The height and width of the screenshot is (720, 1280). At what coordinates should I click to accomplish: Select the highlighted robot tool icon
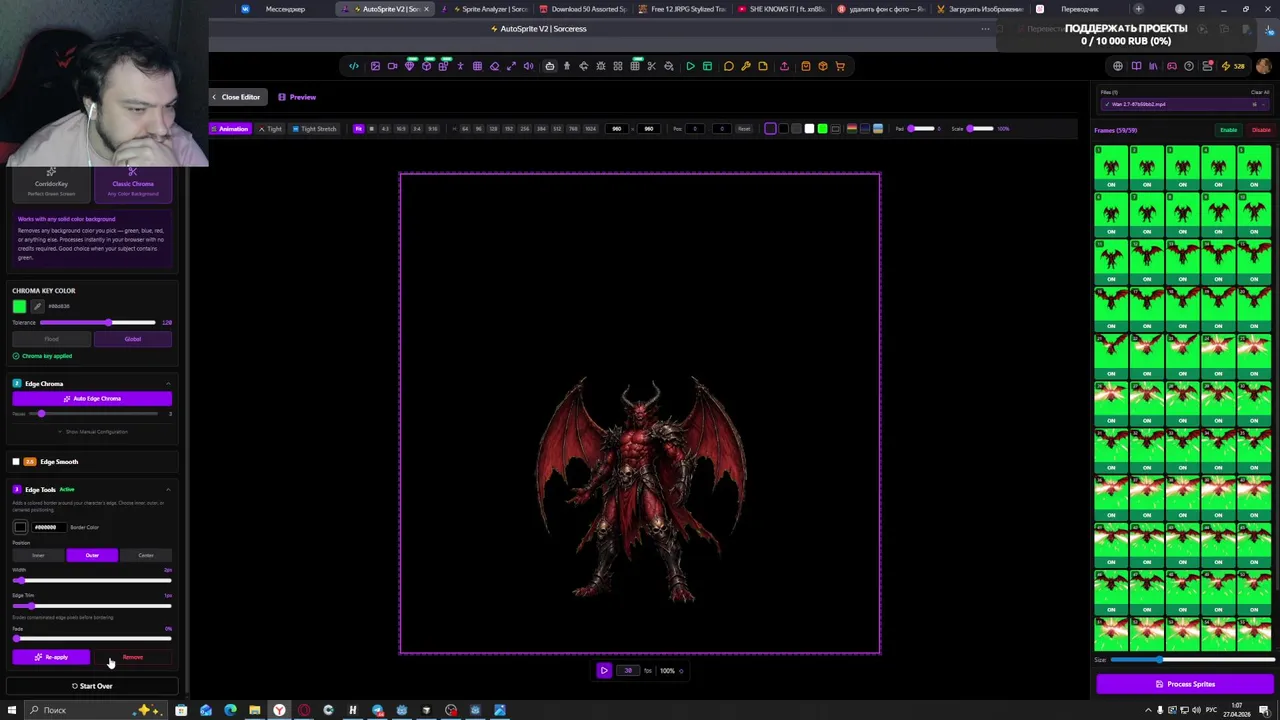pos(549,66)
